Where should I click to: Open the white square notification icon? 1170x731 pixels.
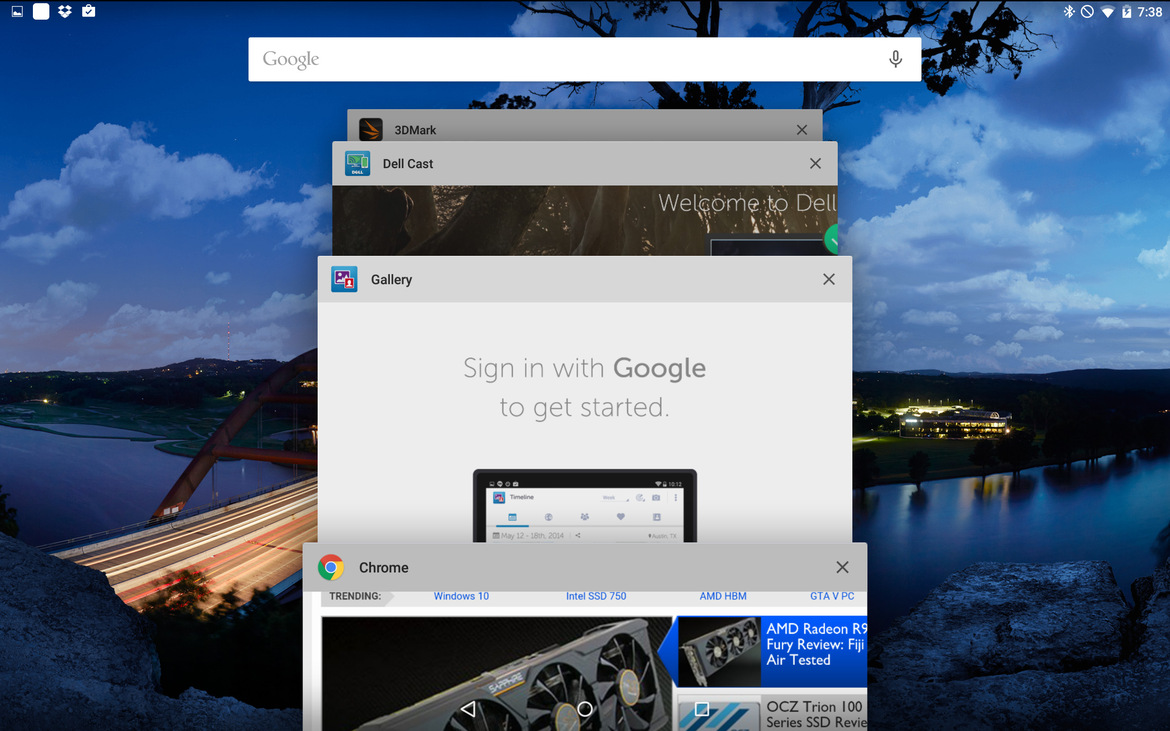click(41, 11)
